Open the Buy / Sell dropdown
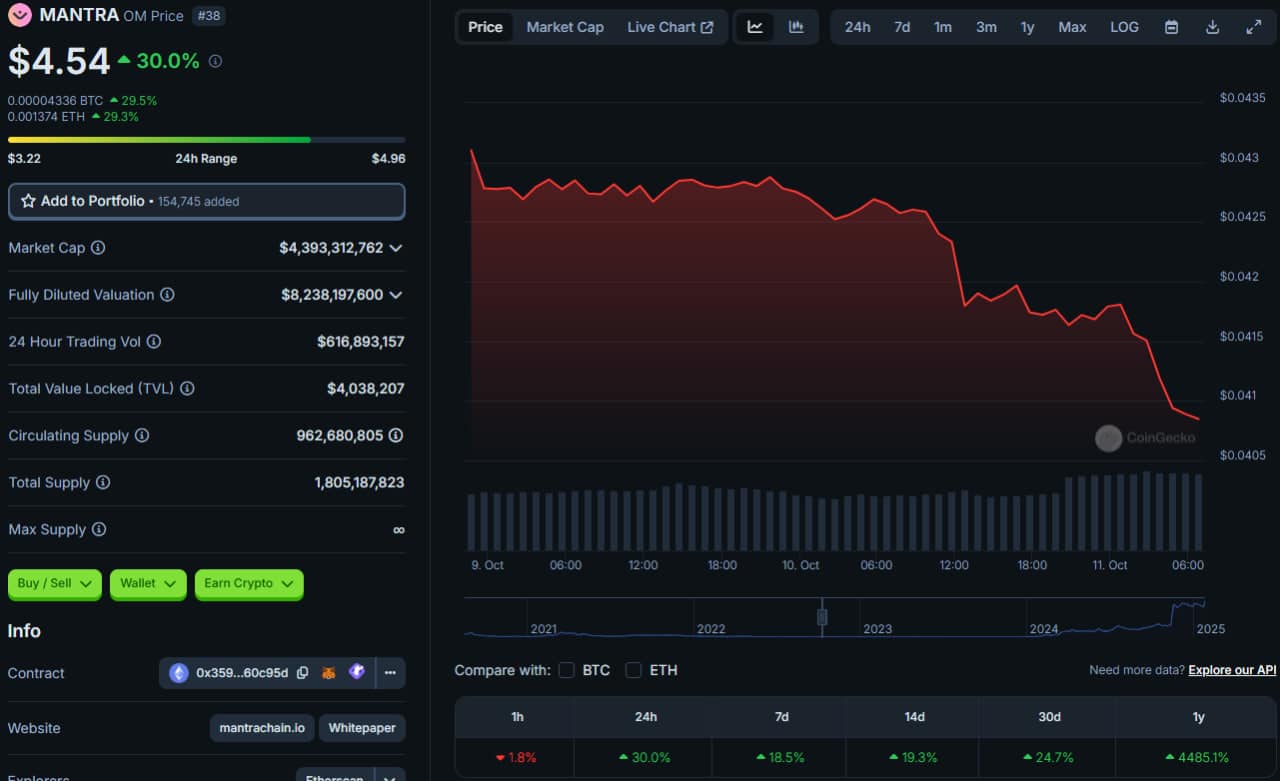This screenshot has height=781, width=1280. (55, 584)
